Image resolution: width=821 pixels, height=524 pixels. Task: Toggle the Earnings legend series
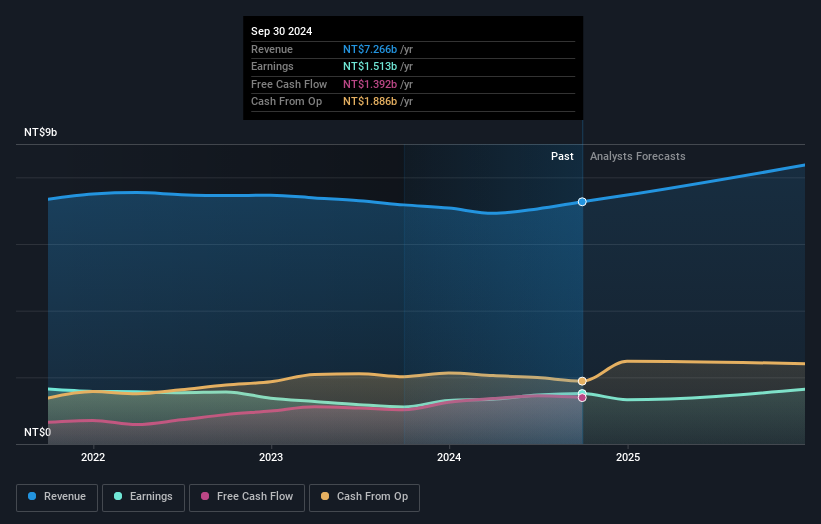[x=143, y=497]
